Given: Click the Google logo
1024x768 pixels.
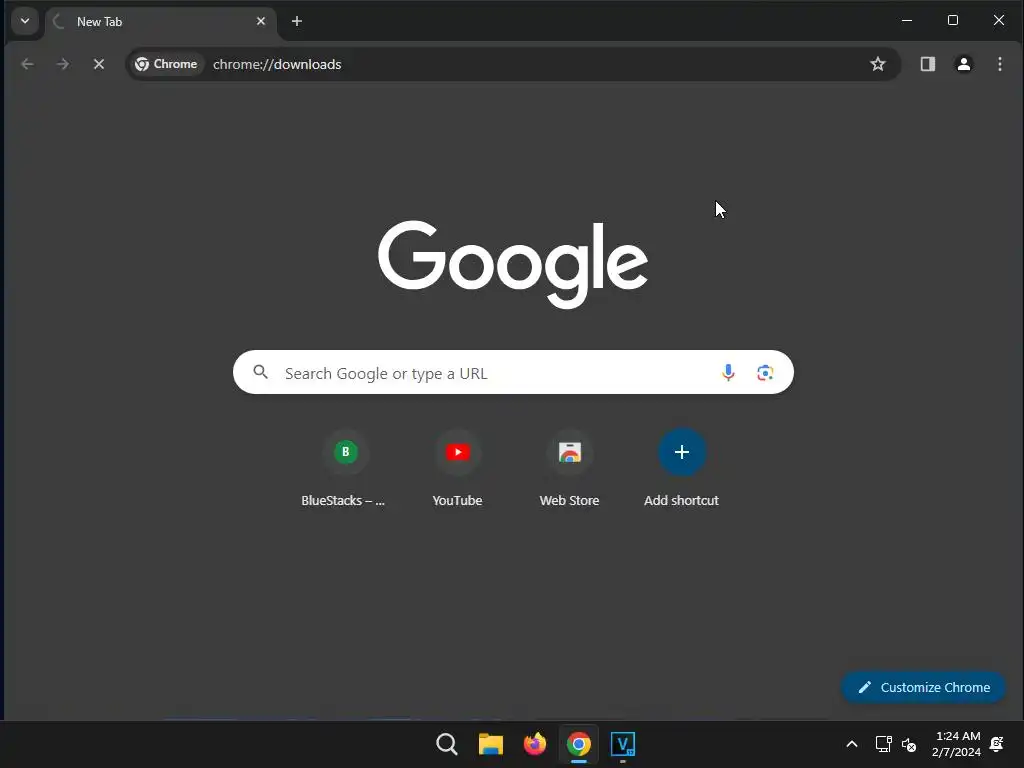Looking at the screenshot, I should [513, 264].
